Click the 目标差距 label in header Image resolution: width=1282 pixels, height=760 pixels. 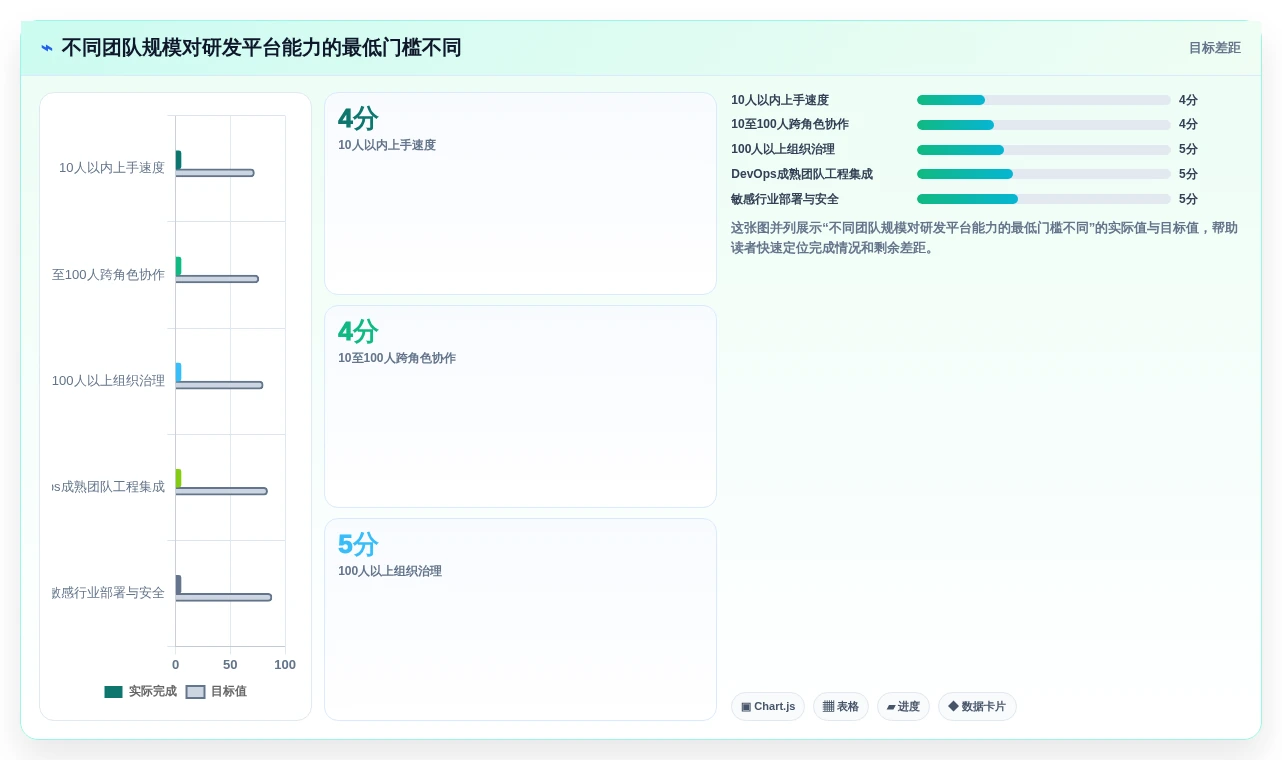[x=1215, y=48]
